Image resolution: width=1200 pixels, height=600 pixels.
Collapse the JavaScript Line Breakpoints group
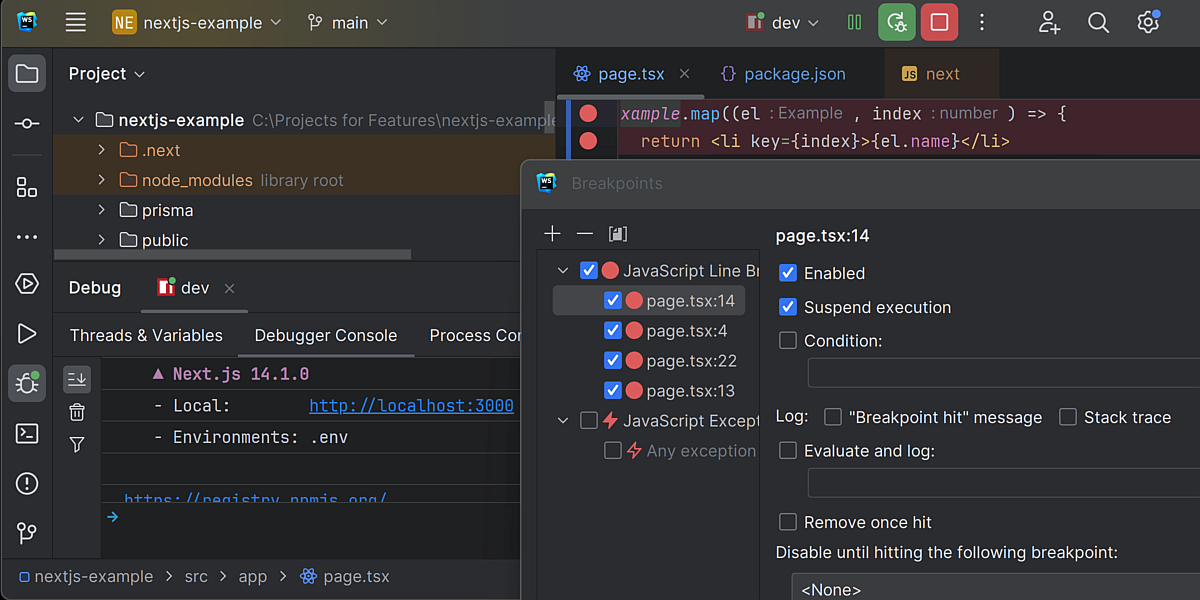(562, 270)
